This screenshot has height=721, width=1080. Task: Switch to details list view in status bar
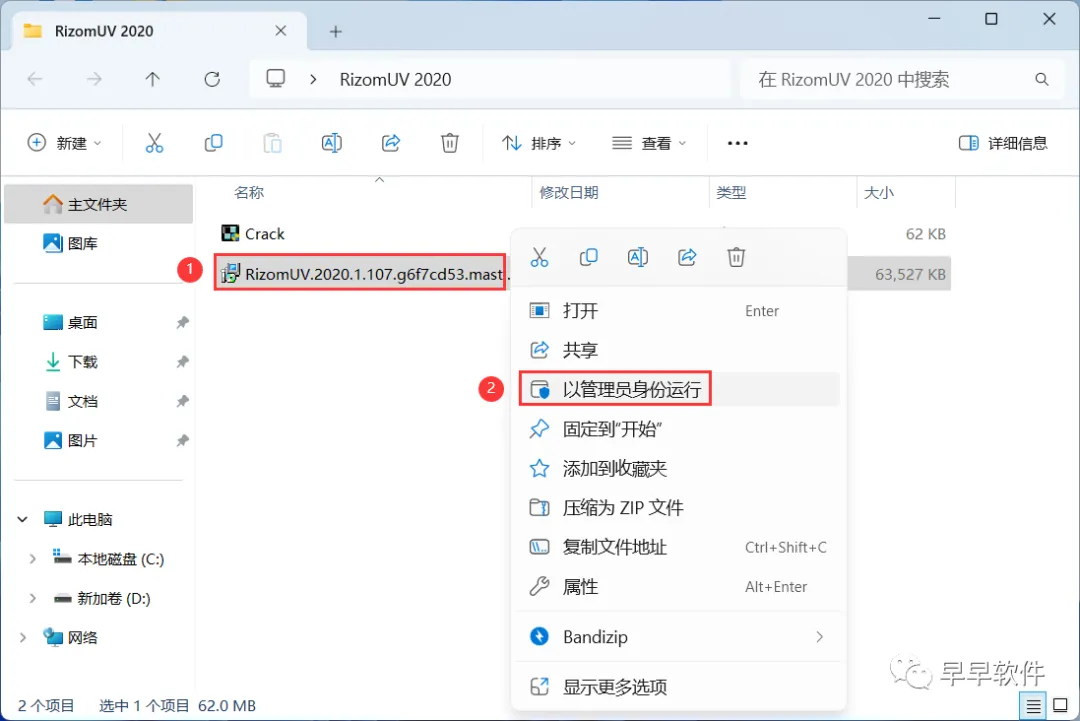point(1033,705)
